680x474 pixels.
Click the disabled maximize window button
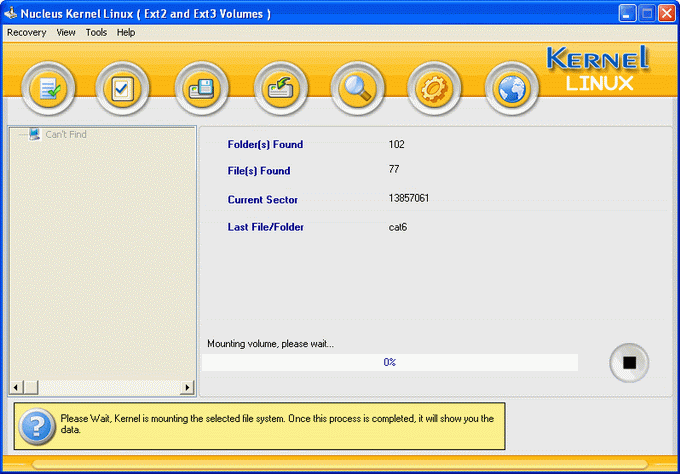tap(647, 13)
